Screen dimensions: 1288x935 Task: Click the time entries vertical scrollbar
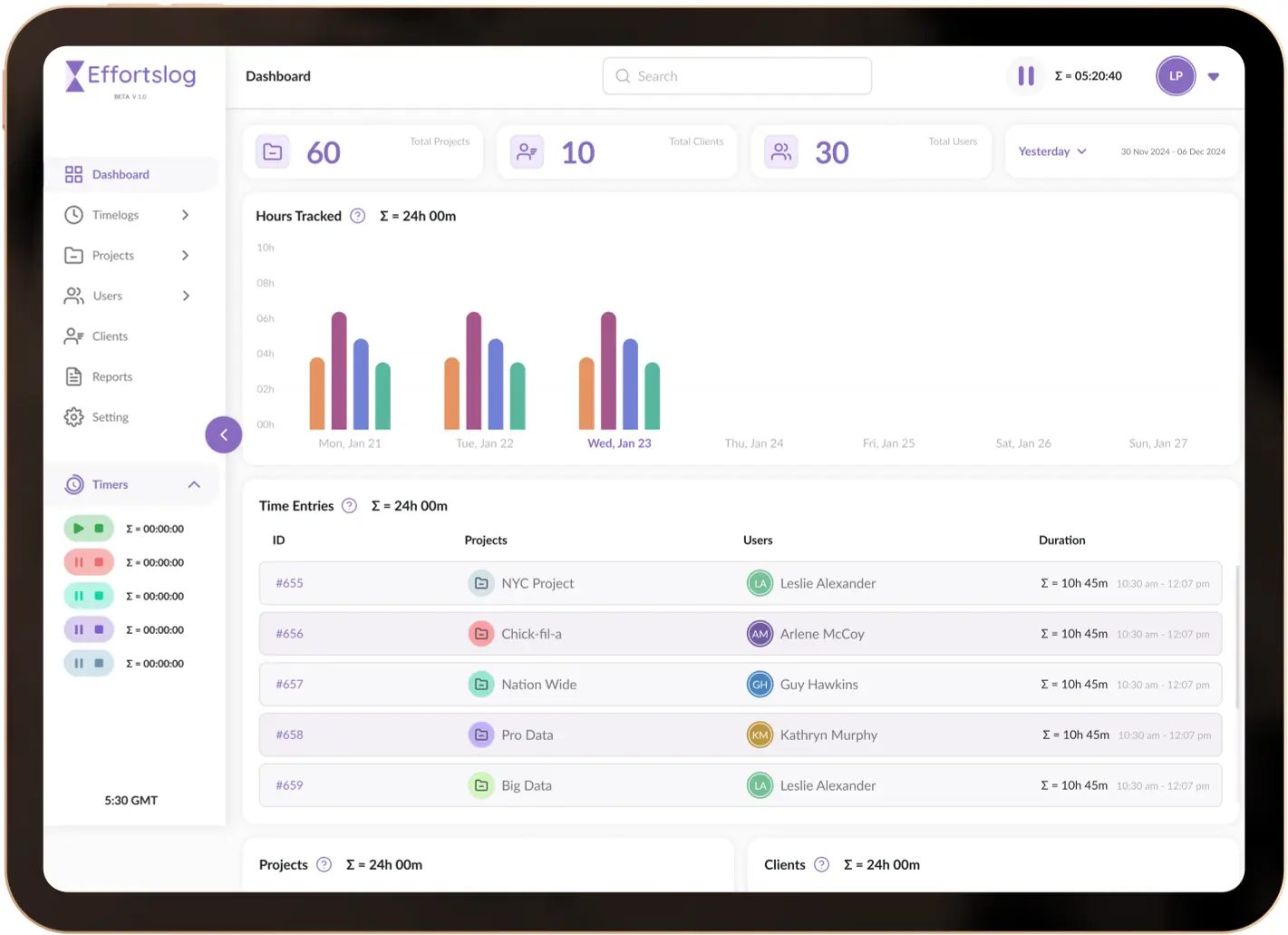1236,635
